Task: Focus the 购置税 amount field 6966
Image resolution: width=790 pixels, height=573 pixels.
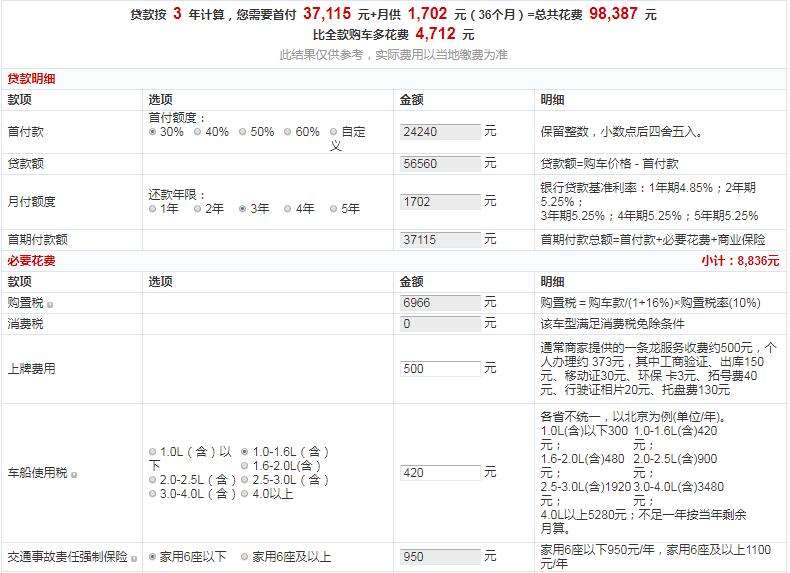Action: pyautogui.click(x=440, y=303)
